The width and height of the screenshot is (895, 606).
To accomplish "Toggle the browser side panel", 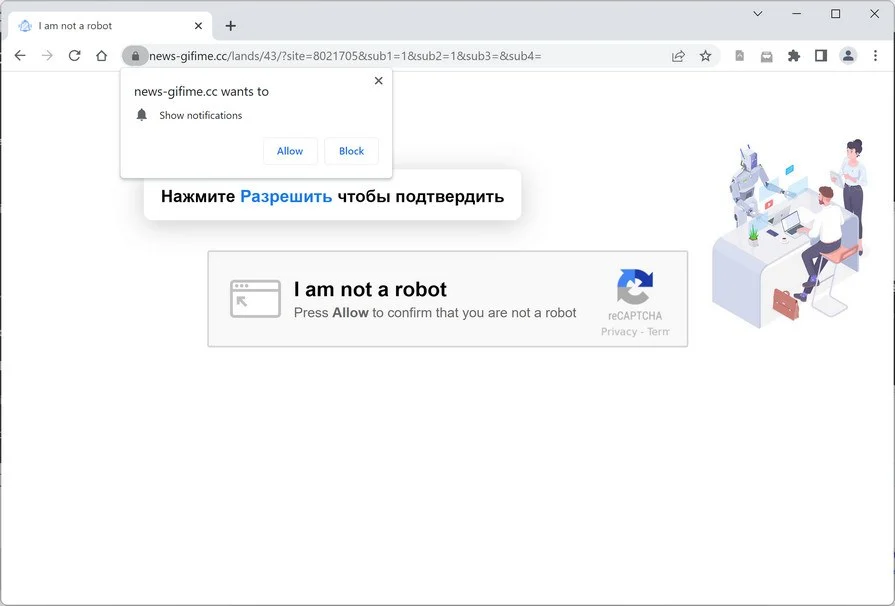I will pos(821,55).
